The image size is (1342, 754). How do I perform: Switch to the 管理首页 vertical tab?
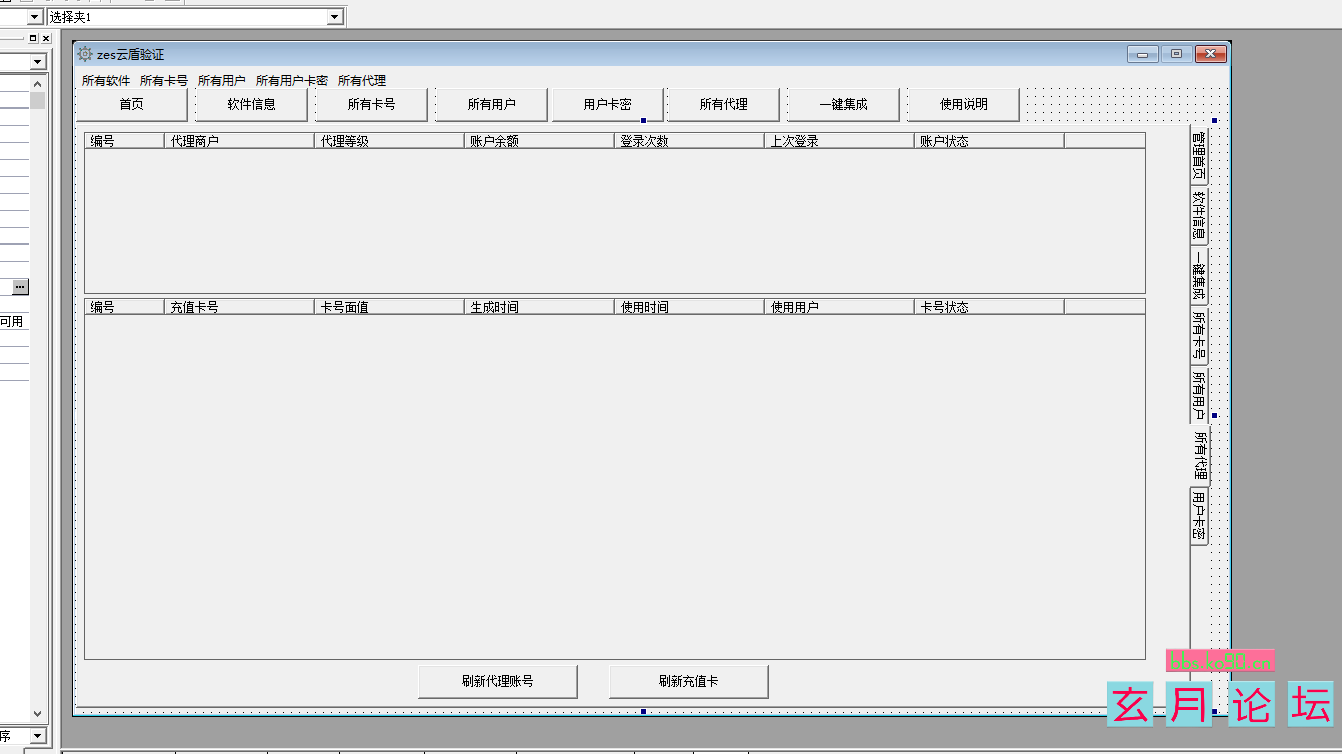(x=1199, y=155)
